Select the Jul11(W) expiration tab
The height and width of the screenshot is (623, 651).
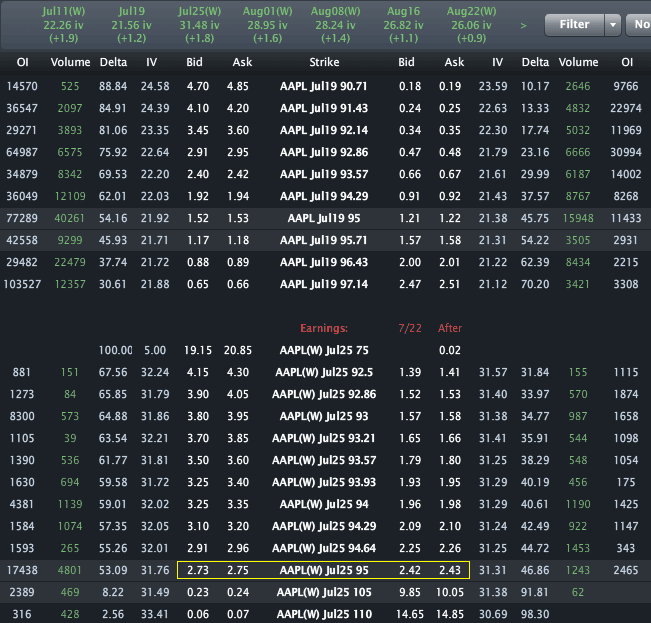click(64, 25)
